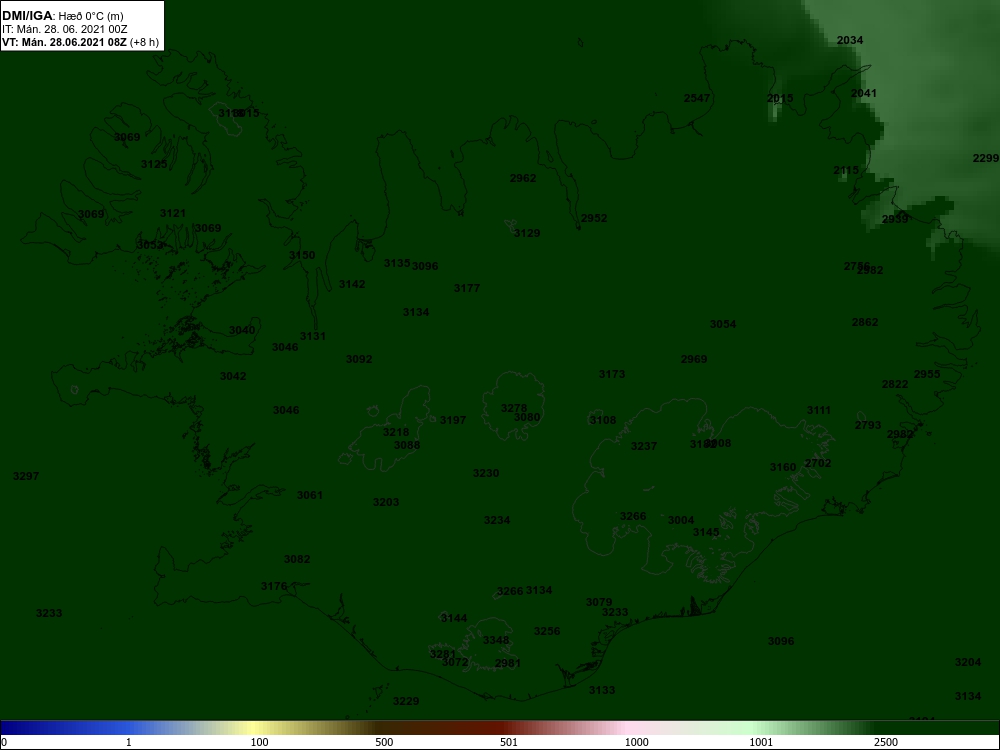Select the 3121 value label
Screen dimensions: 1000x750
tap(173, 214)
